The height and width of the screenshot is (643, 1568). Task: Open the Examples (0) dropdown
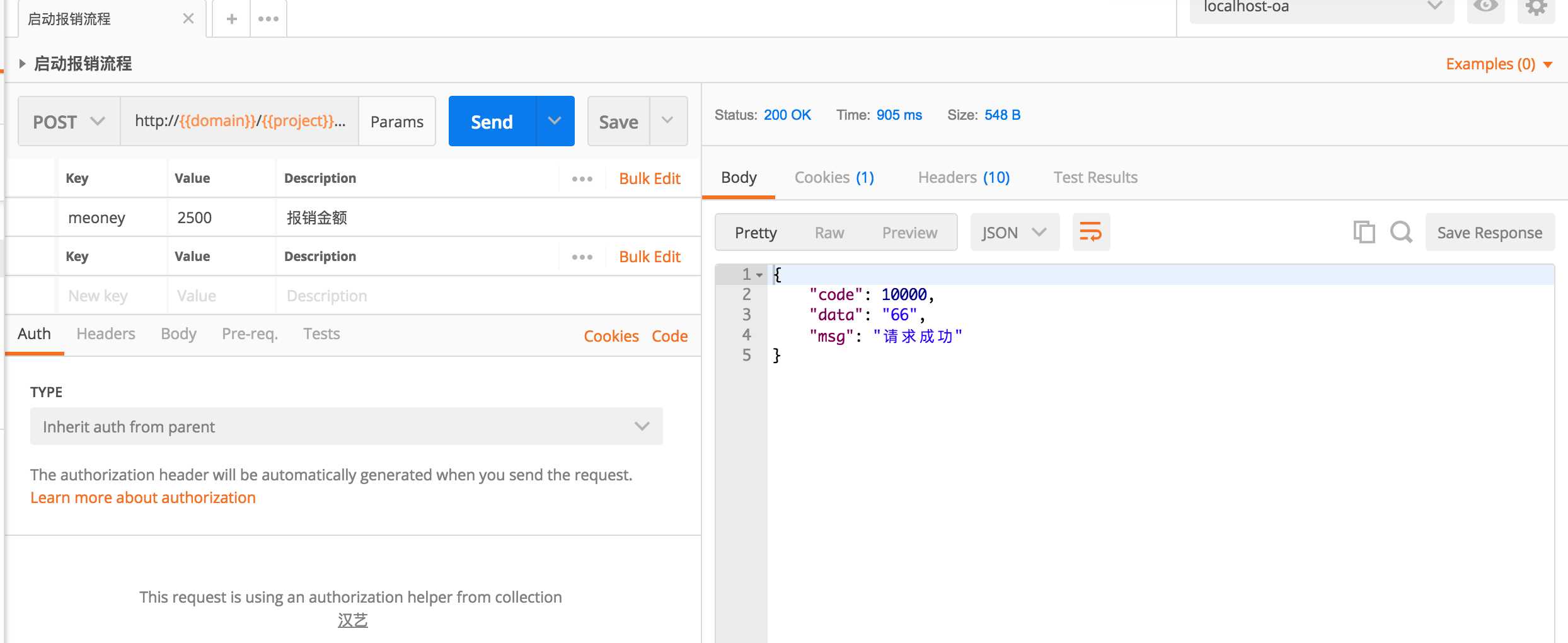[x=1499, y=64]
